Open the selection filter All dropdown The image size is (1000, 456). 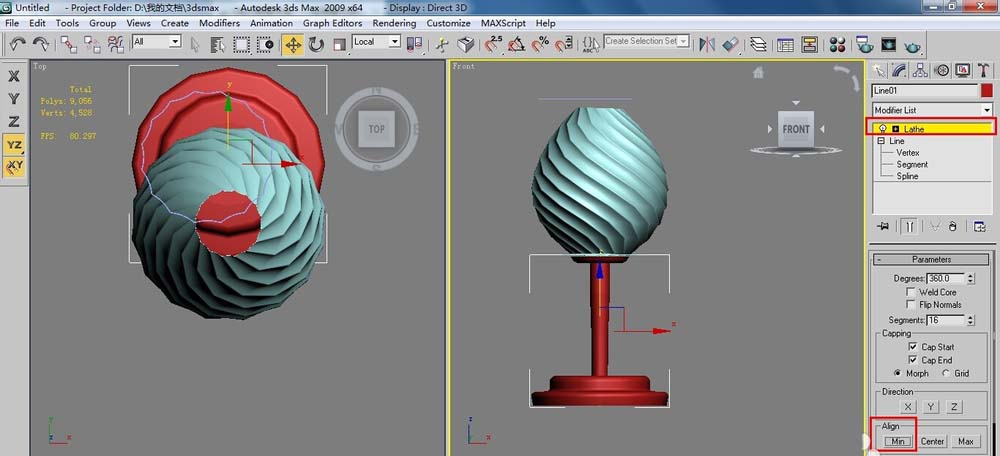(175, 41)
